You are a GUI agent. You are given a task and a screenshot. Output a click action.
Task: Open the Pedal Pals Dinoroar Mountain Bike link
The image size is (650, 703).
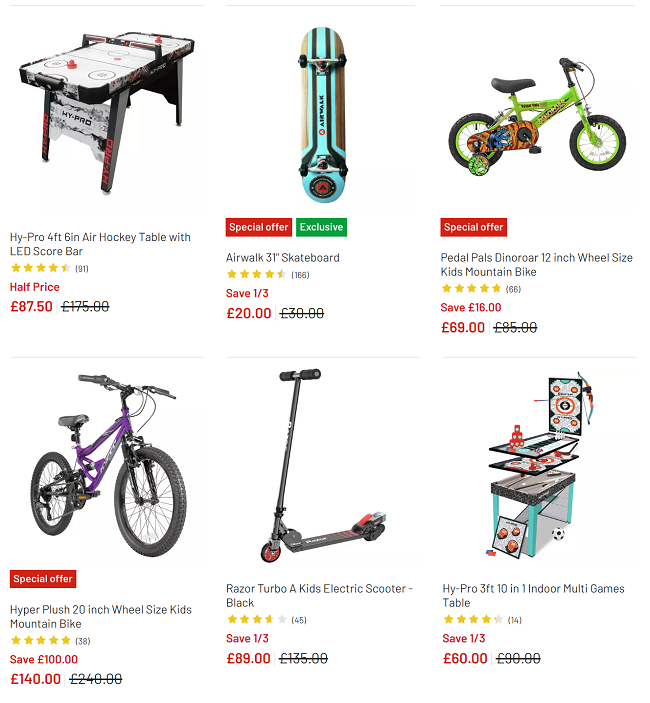(x=536, y=265)
